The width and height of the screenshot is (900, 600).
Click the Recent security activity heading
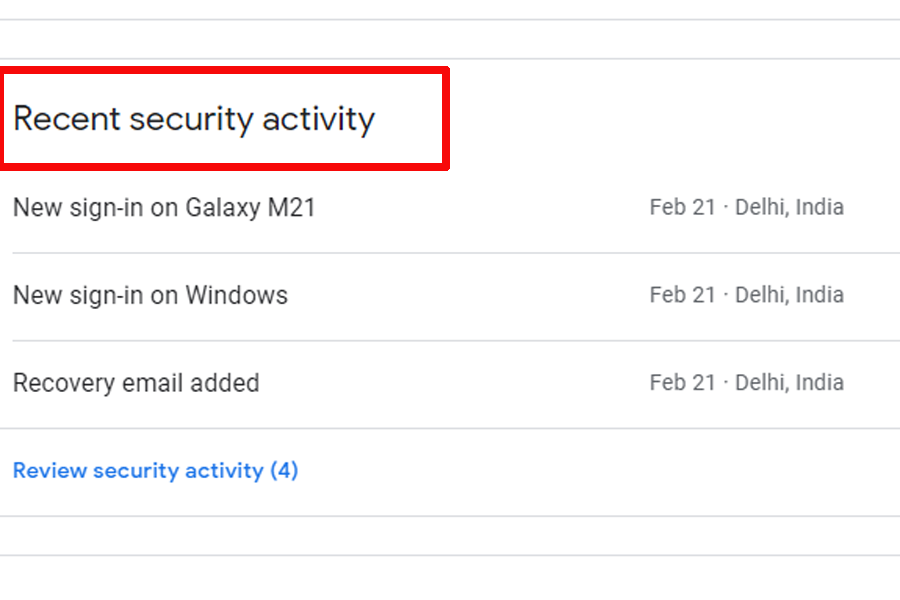pos(194,119)
